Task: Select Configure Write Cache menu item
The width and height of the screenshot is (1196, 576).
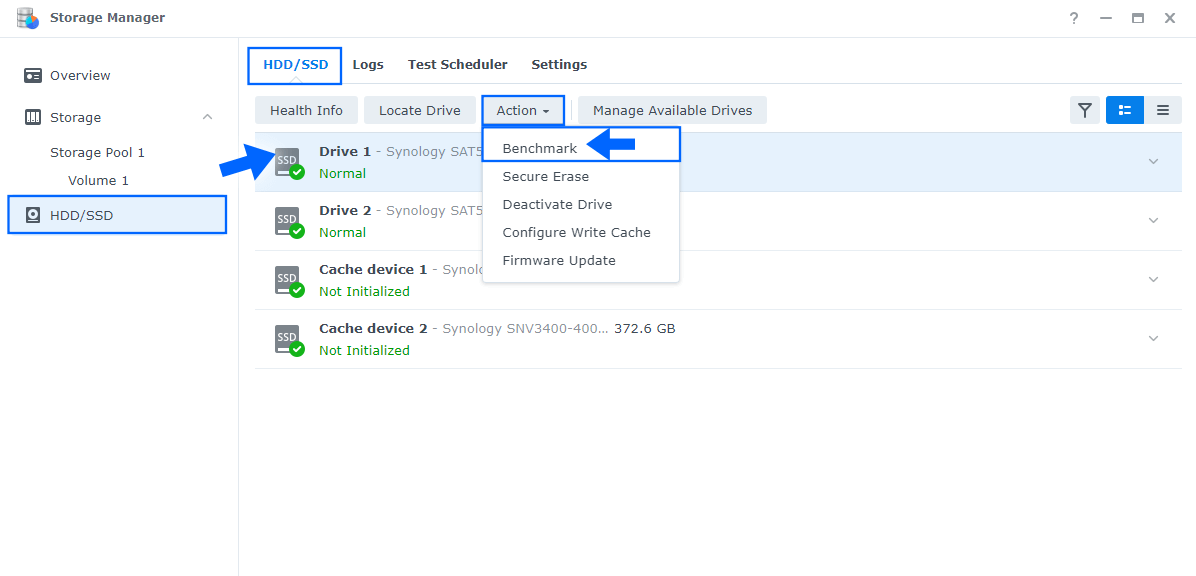Action: (580, 233)
